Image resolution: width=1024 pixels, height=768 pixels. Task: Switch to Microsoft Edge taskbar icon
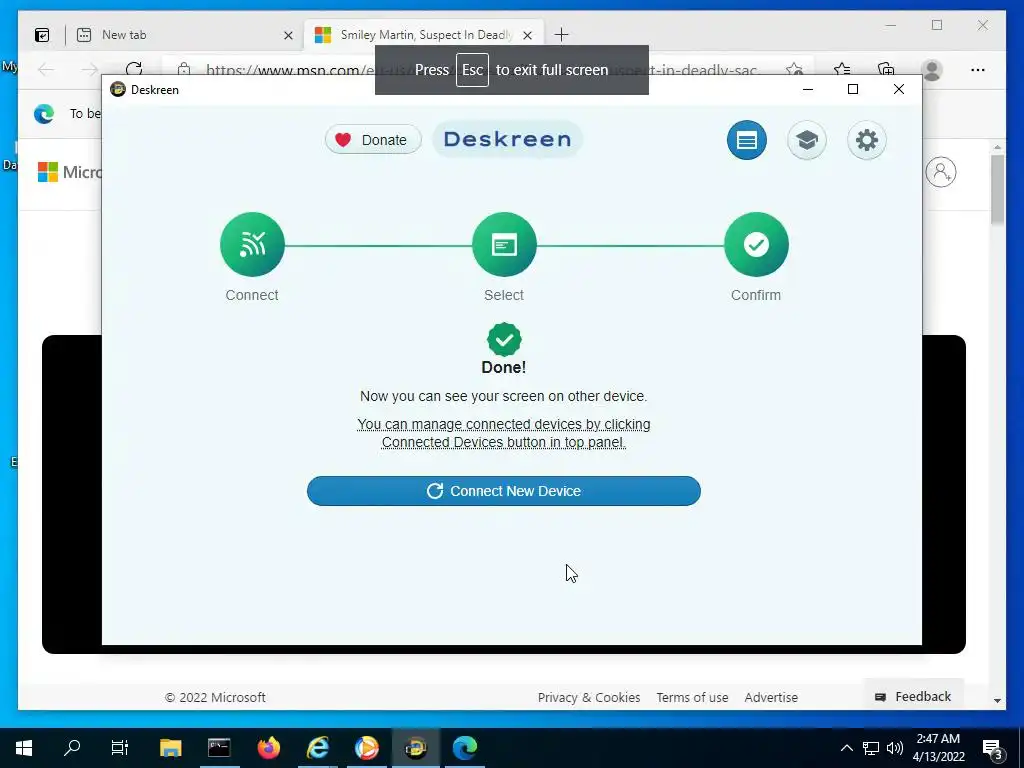[465, 747]
